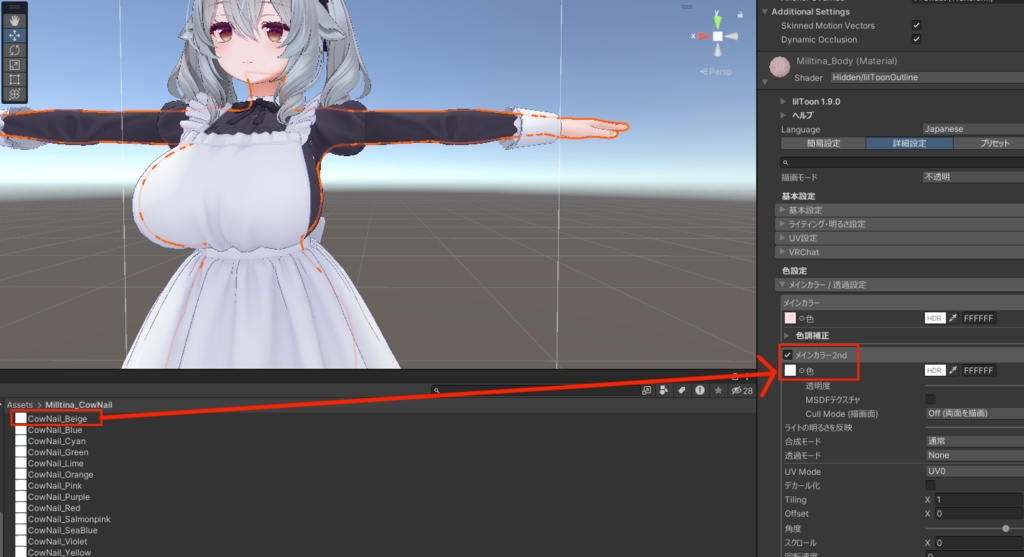This screenshot has width=1024, height=557.
Task: Collapse メインカラー / 透過設定 section
Action: coord(900,285)
